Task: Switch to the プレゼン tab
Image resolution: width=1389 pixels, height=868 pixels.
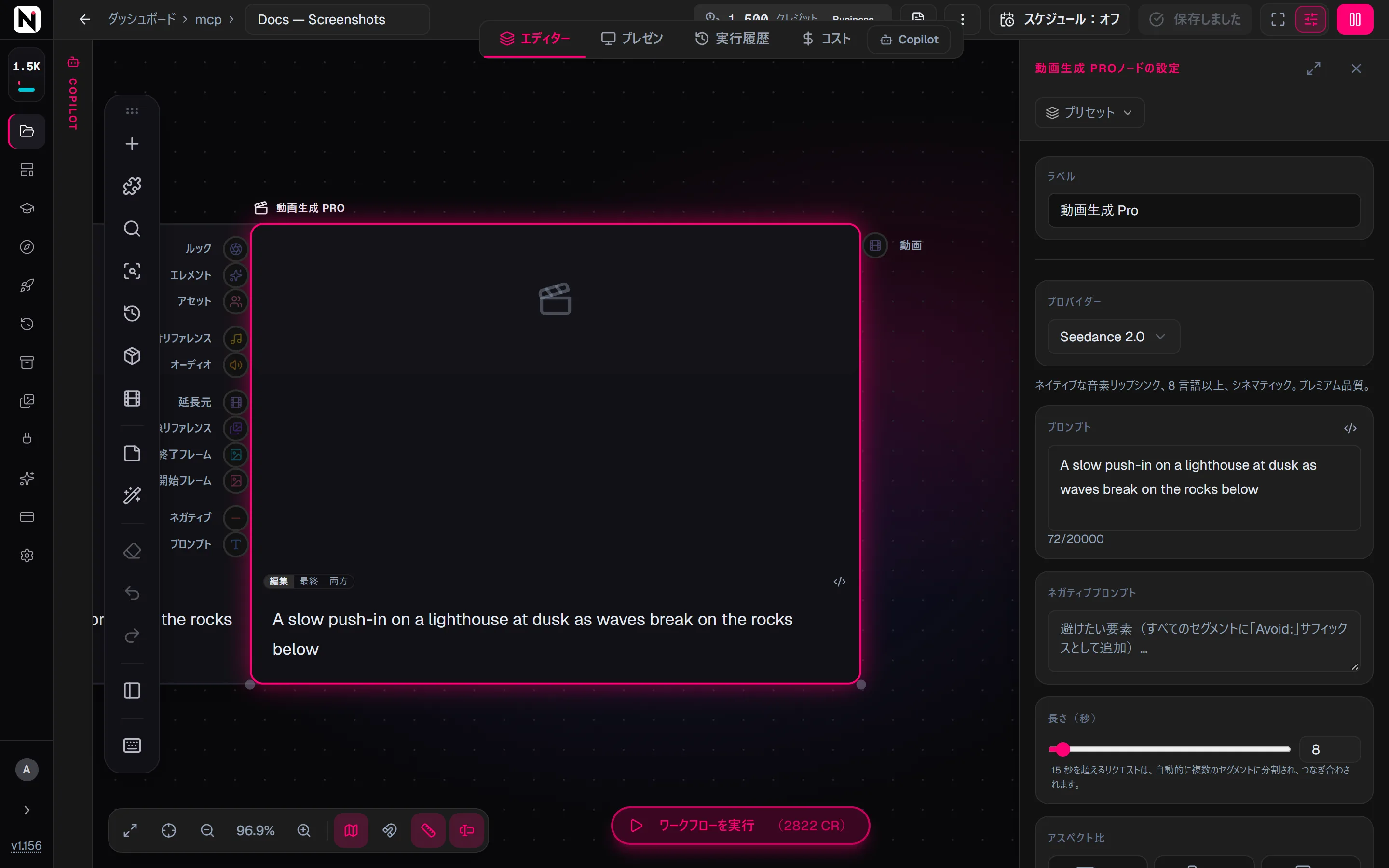Action: (x=632, y=39)
